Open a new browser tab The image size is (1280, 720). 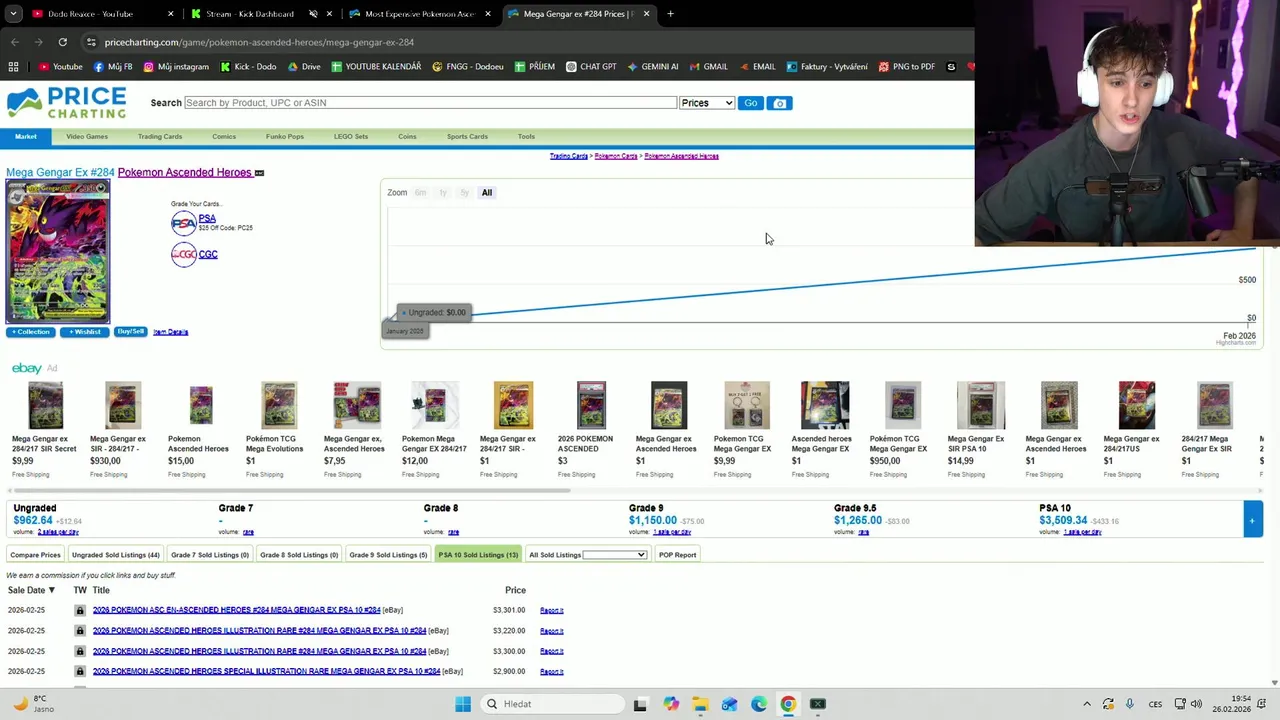[x=670, y=14]
